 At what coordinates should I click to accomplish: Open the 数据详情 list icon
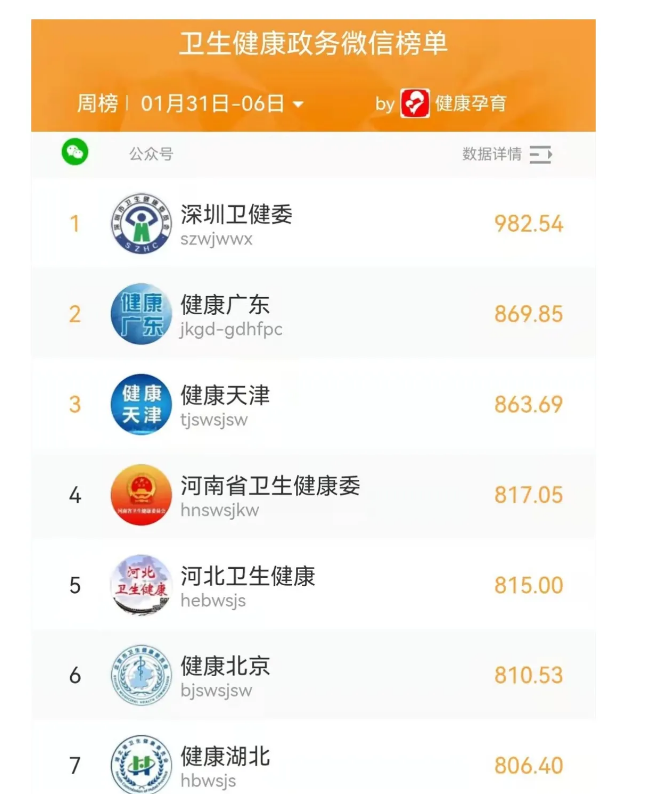[x=540, y=154]
